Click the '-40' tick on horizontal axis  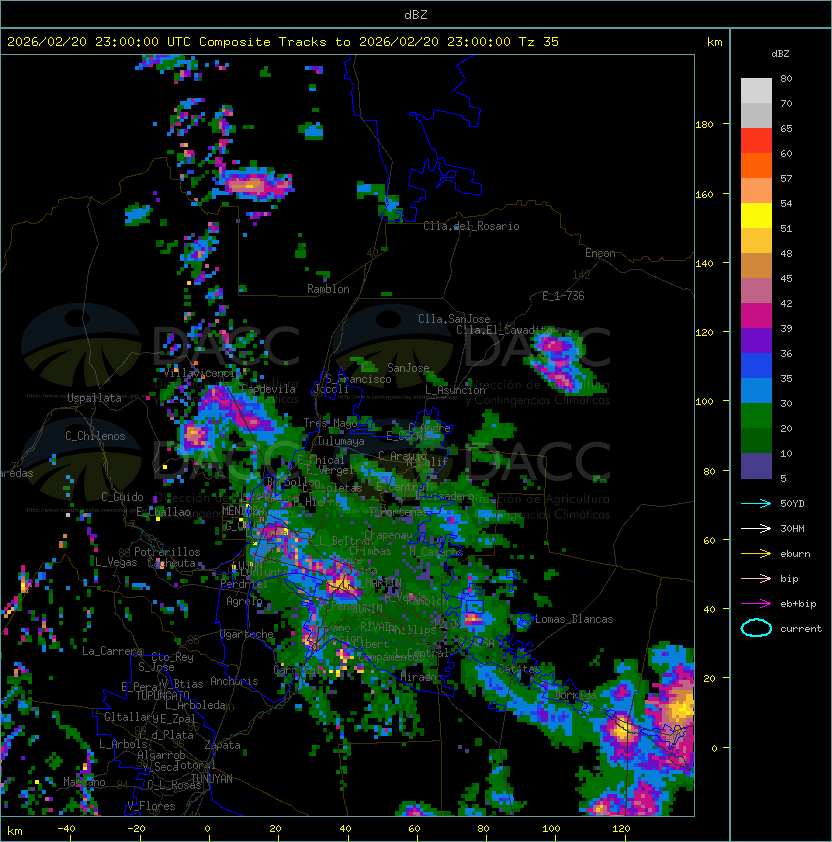(x=66, y=829)
